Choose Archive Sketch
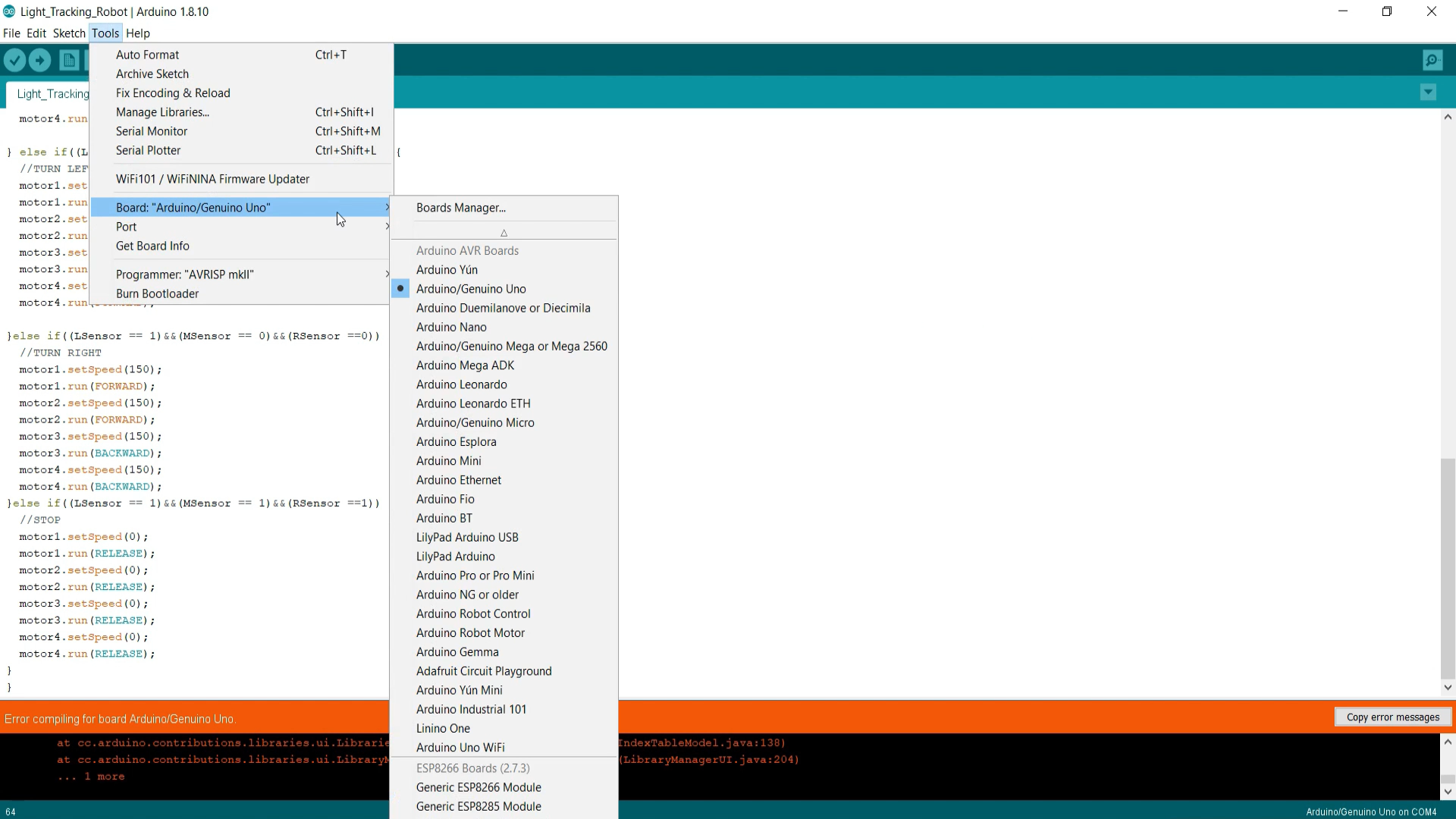This screenshot has width=1456, height=819. (241, 74)
